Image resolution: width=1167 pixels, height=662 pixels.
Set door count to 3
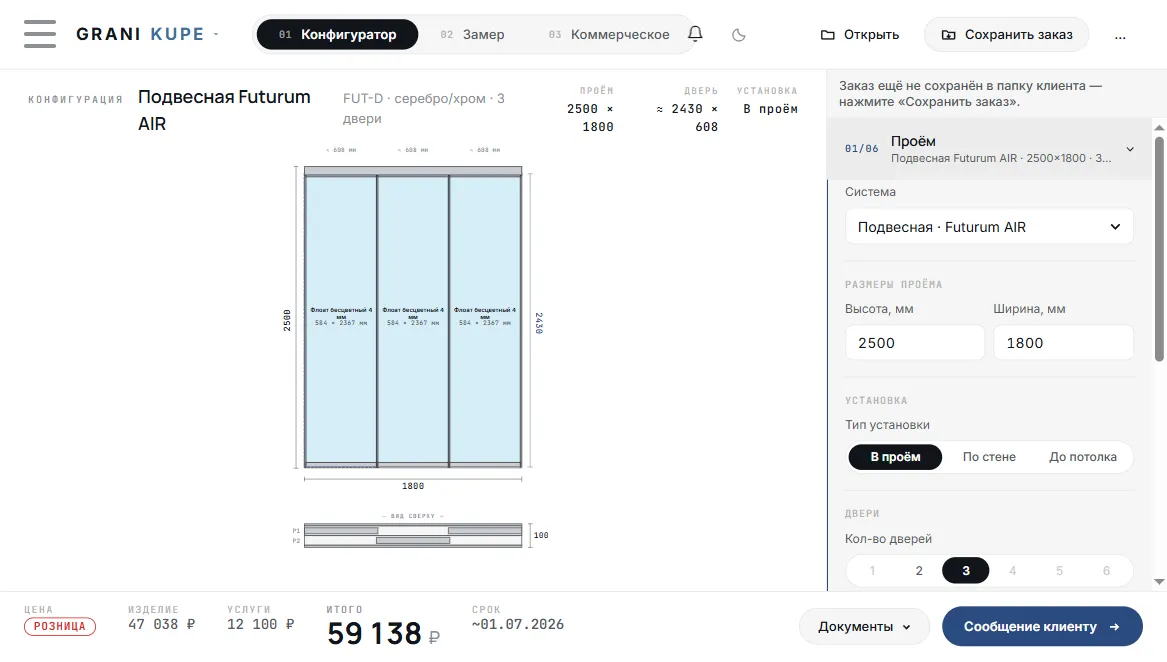coord(965,570)
